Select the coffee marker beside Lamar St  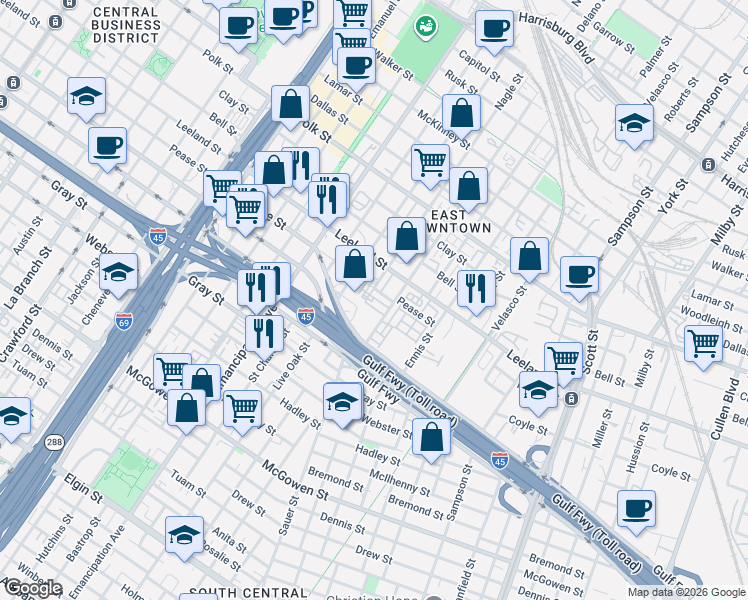[x=356, y=68]
